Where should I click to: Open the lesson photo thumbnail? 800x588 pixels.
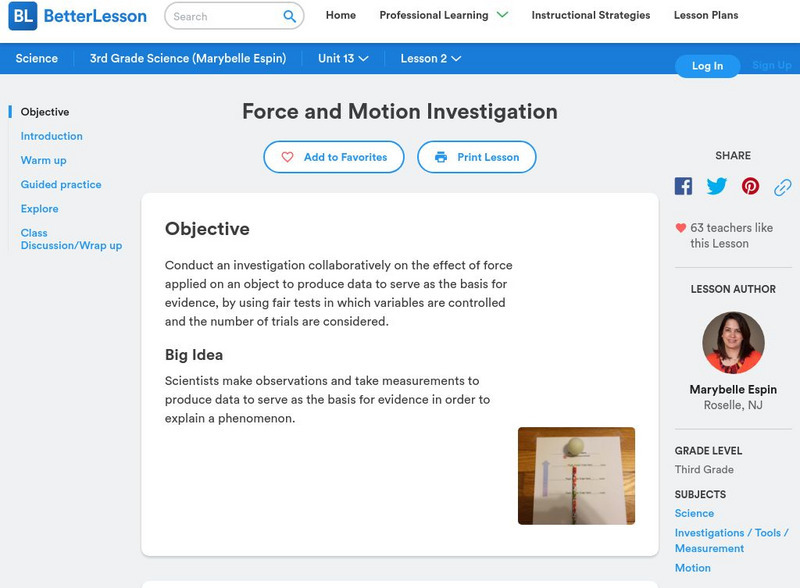(x=576, y=476)
